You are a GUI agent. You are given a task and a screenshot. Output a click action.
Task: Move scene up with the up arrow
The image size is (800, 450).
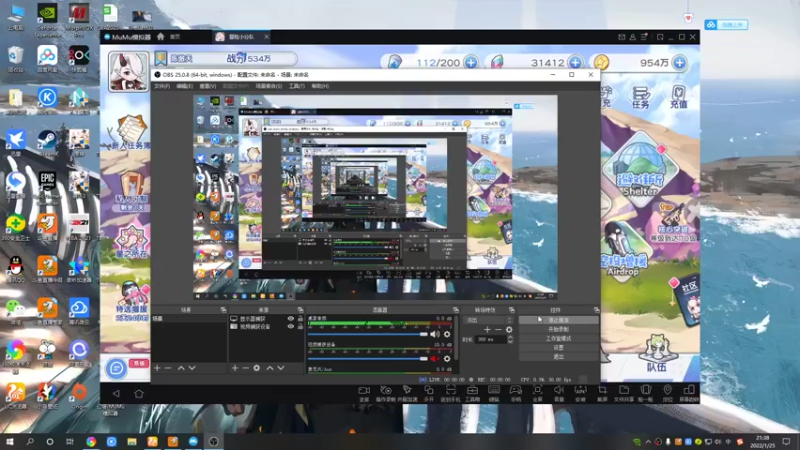181,368
